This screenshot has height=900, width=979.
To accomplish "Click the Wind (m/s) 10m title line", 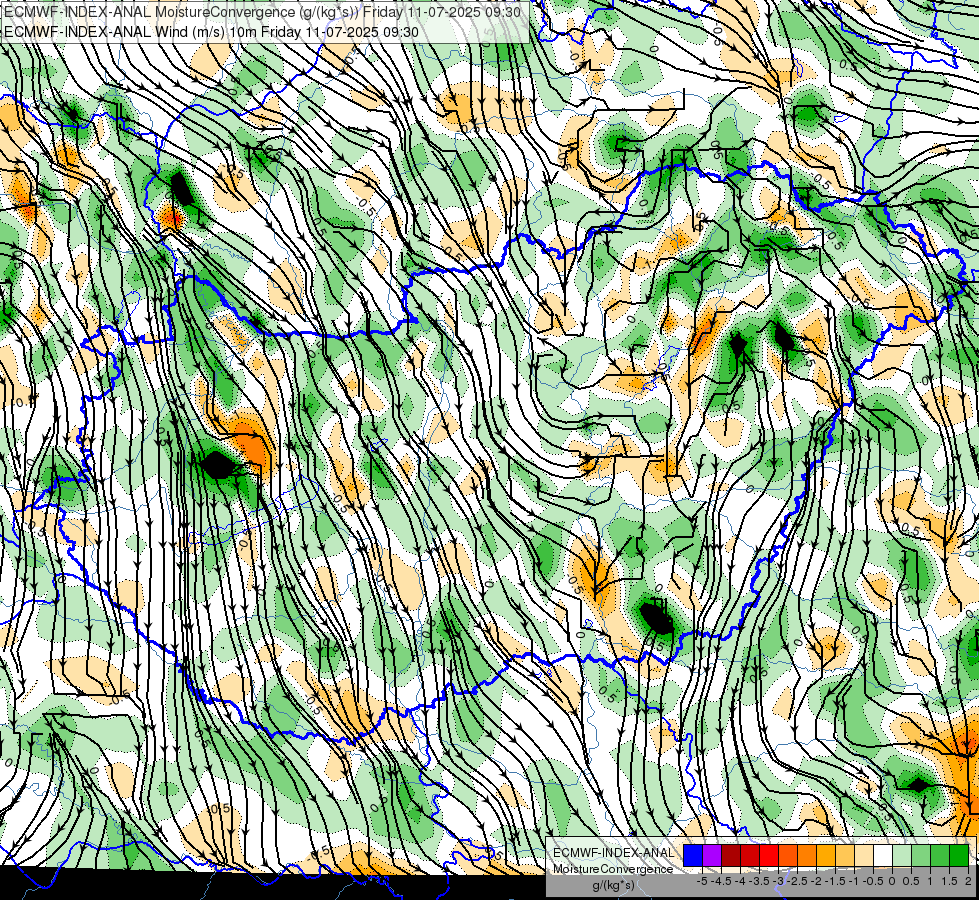I will click(x=211, y=31).
